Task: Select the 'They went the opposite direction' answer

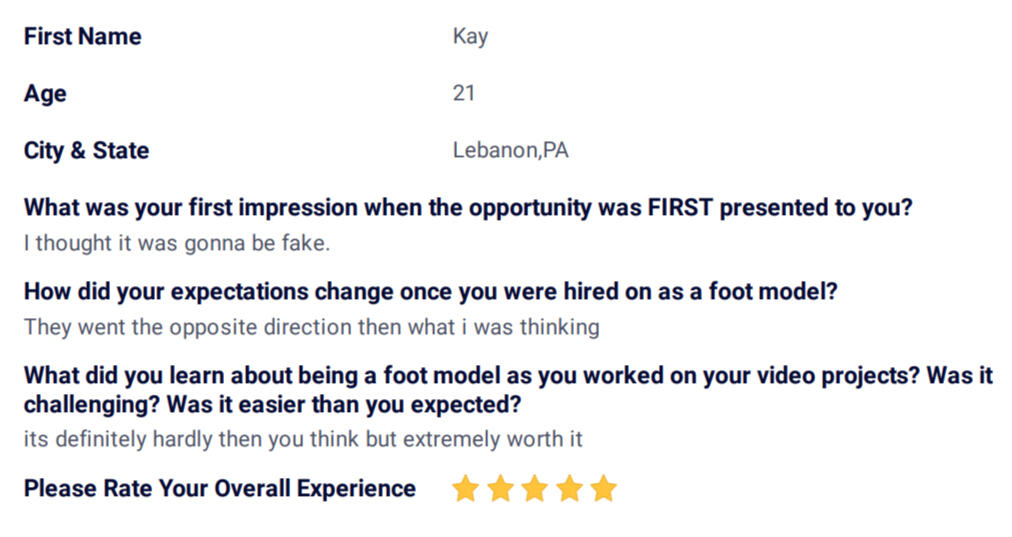Action: pos(312,327)
